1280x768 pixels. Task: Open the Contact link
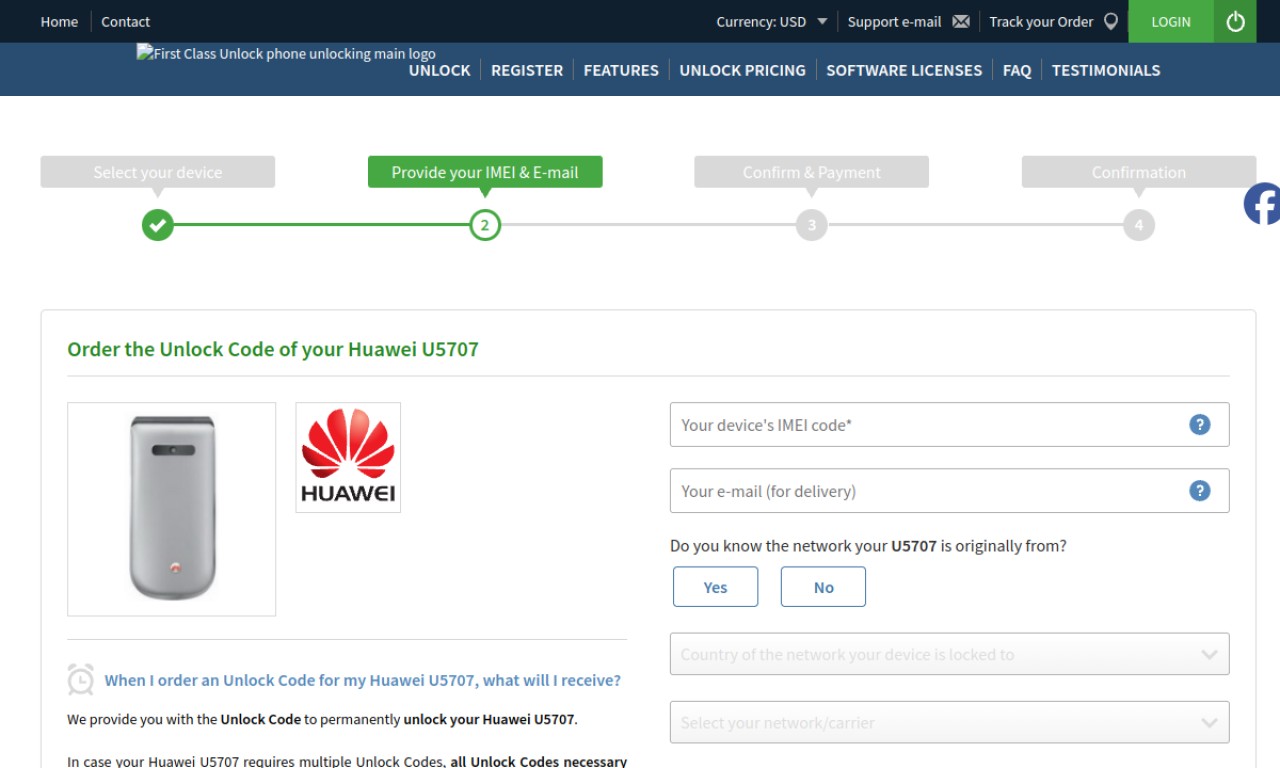(125, 21)
